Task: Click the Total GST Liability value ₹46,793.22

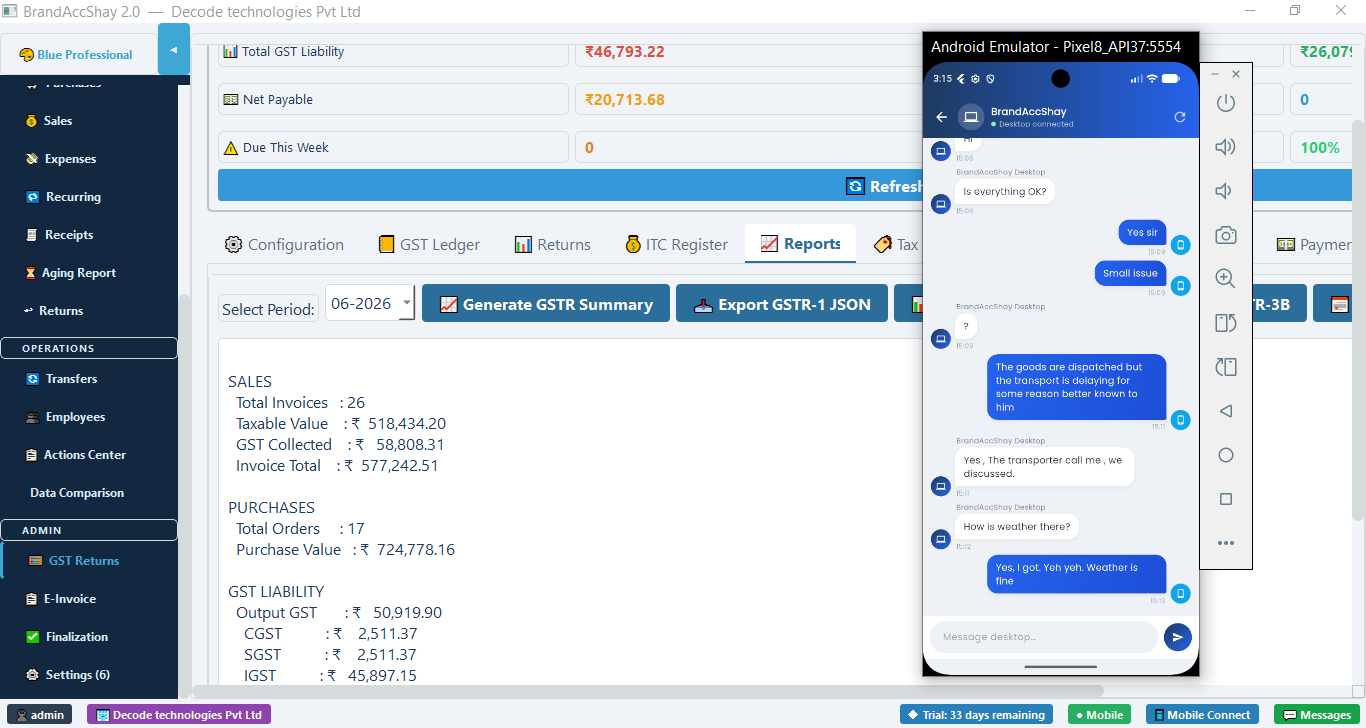Action: [x=625, y=51]
